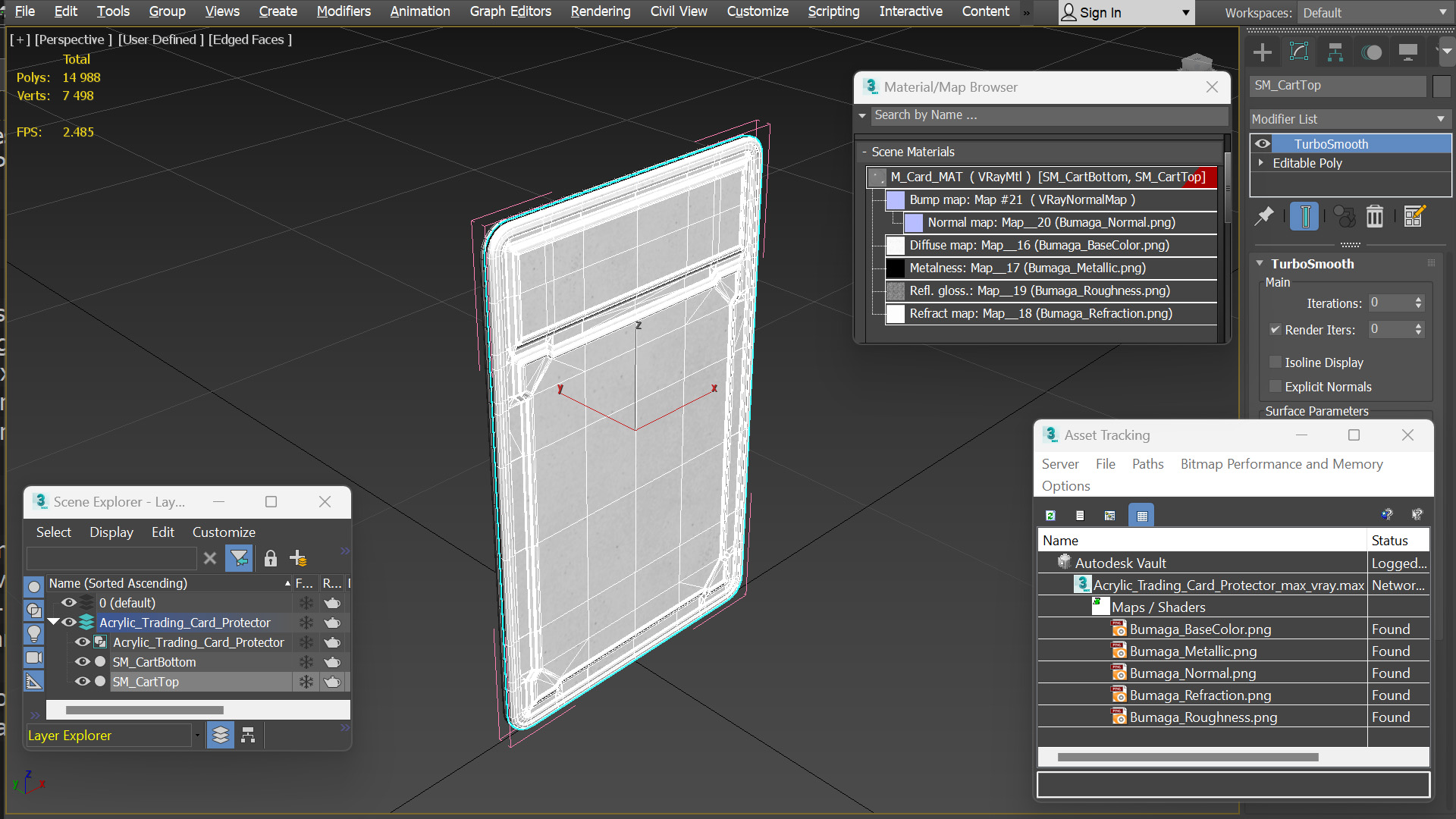Switch to the Modify panel icon
Image resolution: width=1456 pixels, height=819 pixels.
tap(1299, 52)
